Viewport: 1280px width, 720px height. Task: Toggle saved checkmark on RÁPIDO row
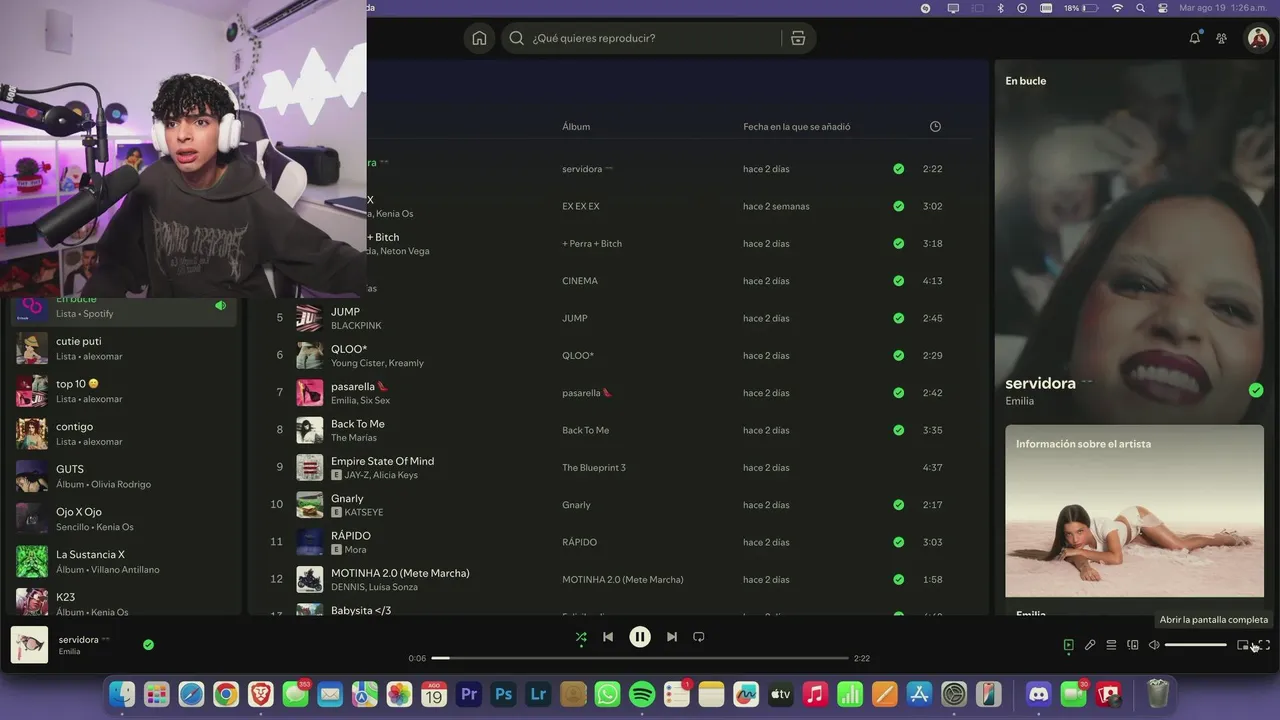899,542
